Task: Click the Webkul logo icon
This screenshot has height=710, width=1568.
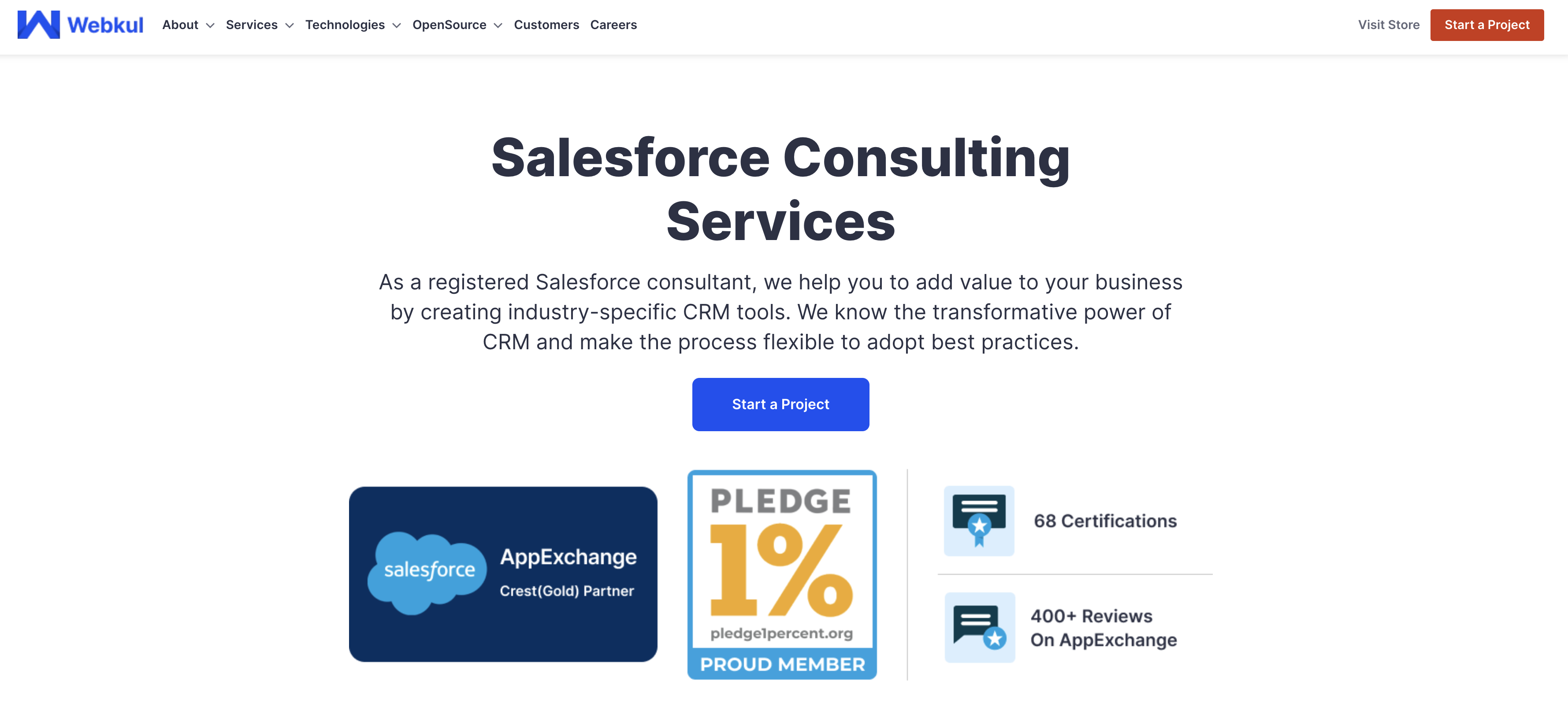Action: (38, 24)
